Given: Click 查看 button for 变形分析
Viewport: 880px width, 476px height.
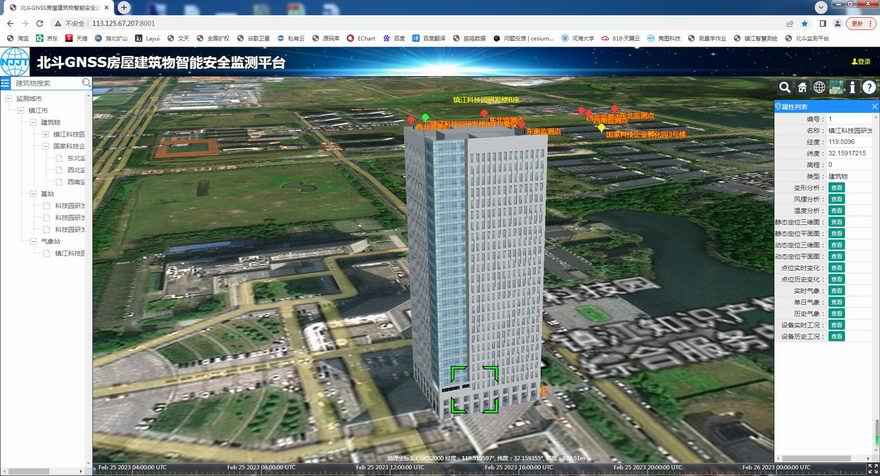Looking at the screenshot, I should (836, 187).
